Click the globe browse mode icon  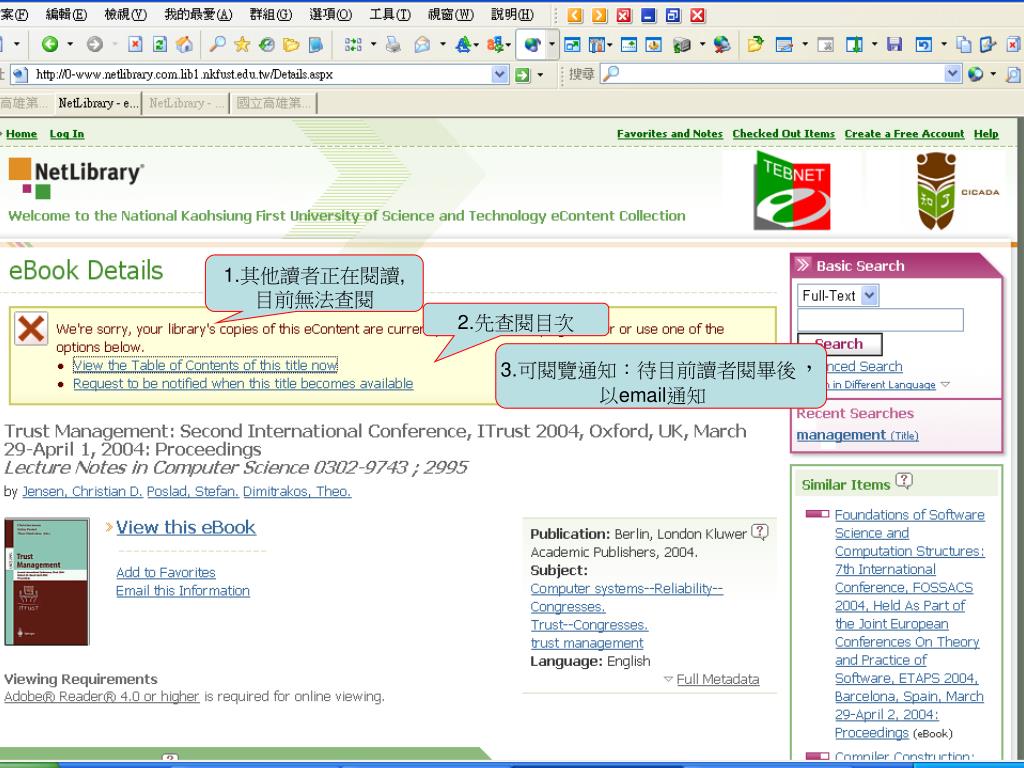tap(532, 44)
